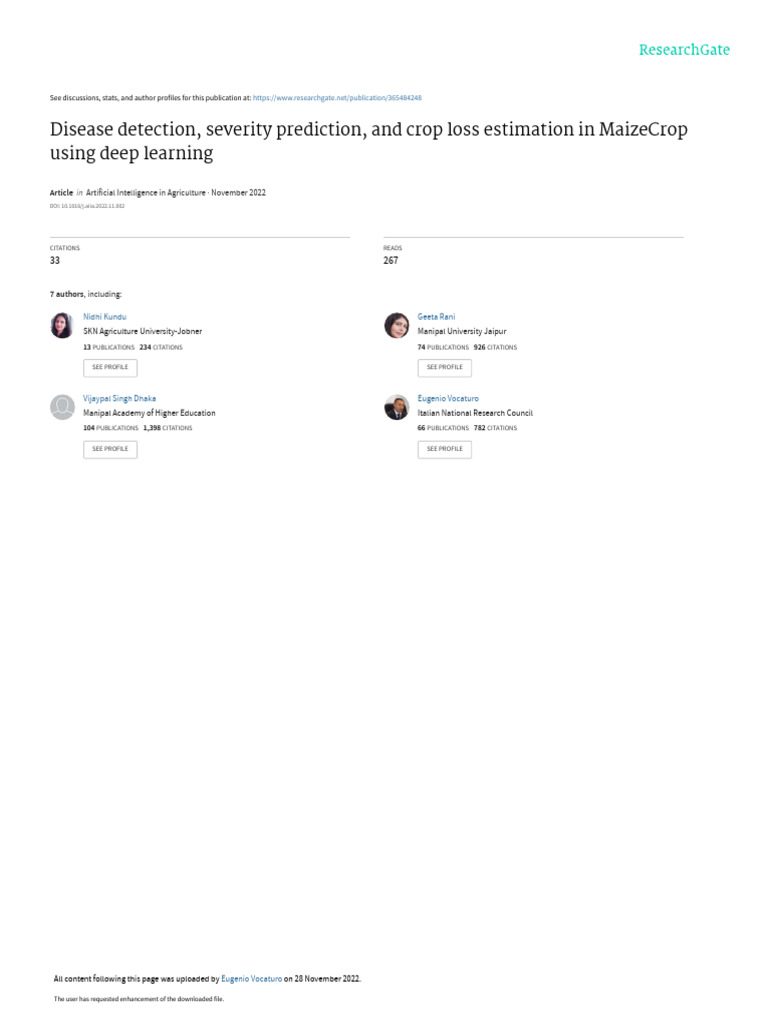Viewport: 768px width, 1024px height.
Task: Click the paper title heading
Action: coord(368,141)
